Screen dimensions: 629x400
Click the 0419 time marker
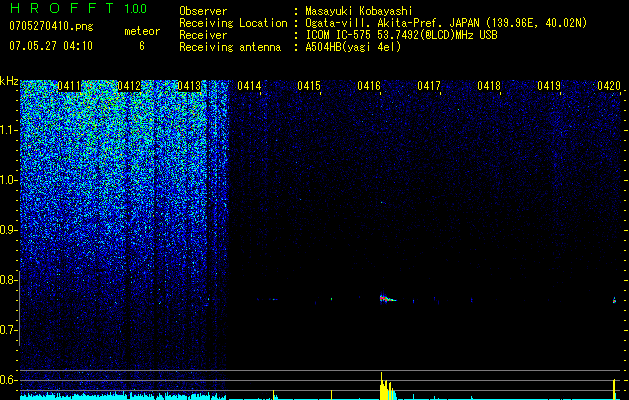[x=549, y=86]
